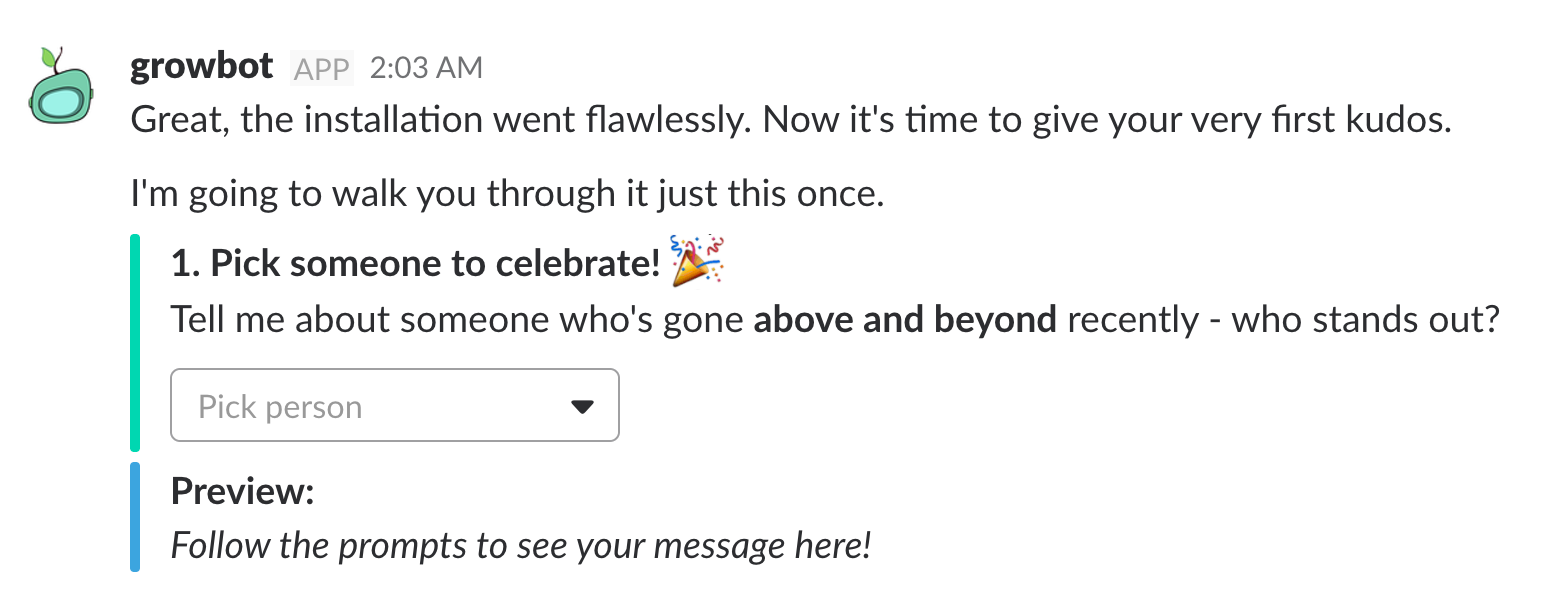
Task: Click the italic "Follow the prompts" preview text
Action: (520, 546)
